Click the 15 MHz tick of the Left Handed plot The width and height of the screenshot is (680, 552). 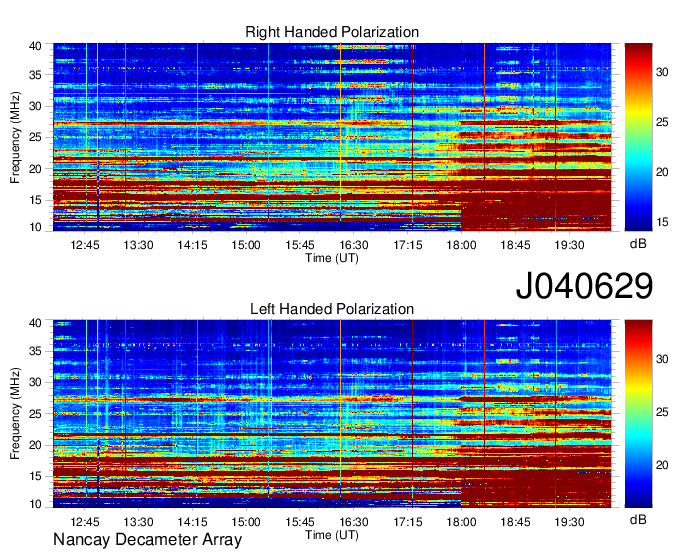click(x=36, y=476)
